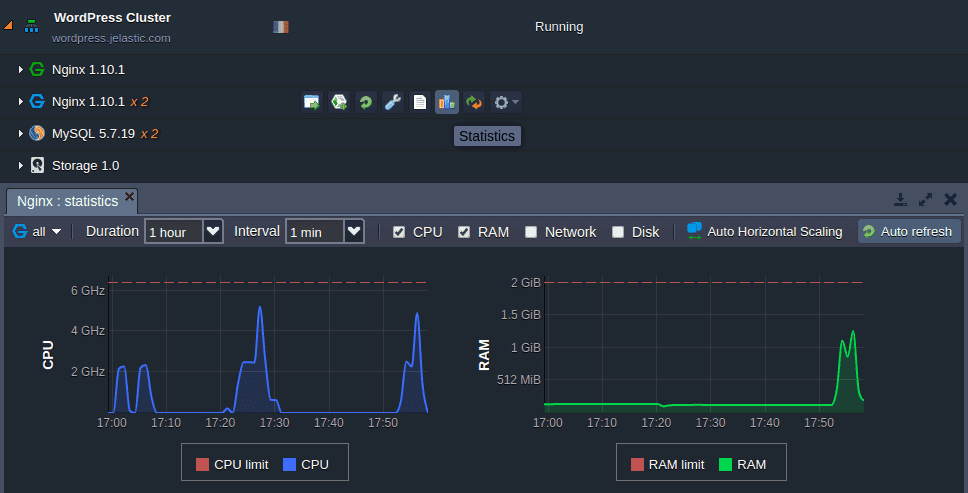Click the Storage 1.0 disk icon
The height and width of the screenshot is (493, 968).
click(x=38, y=165)
